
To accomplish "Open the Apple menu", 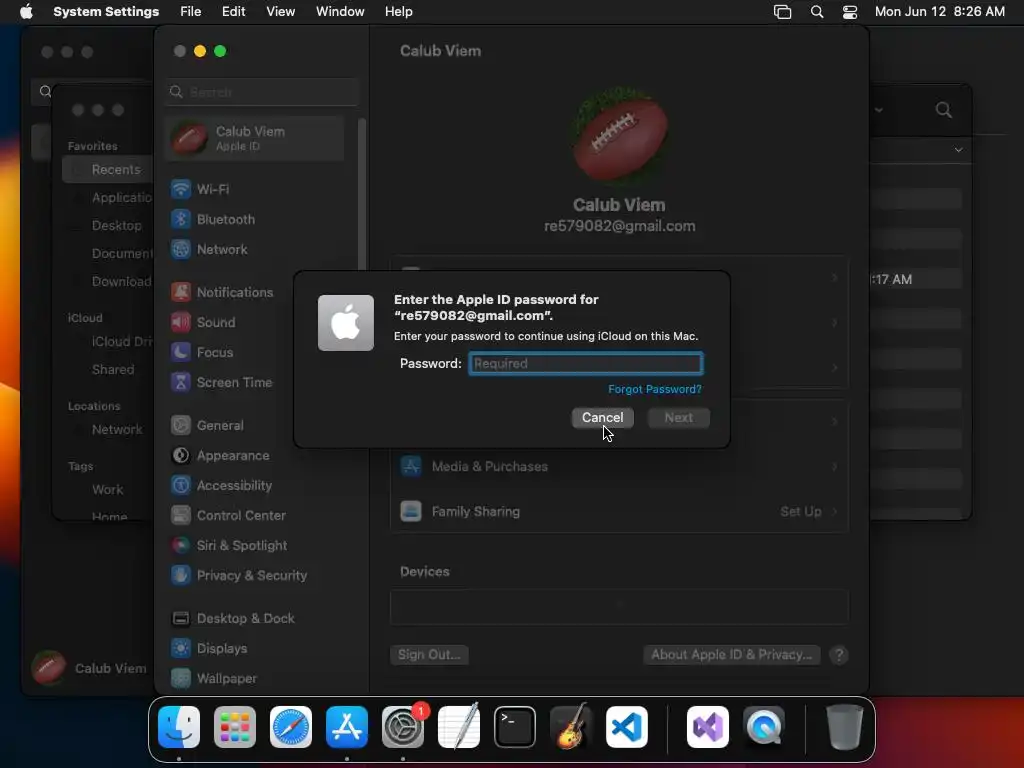I will point(26,12).
